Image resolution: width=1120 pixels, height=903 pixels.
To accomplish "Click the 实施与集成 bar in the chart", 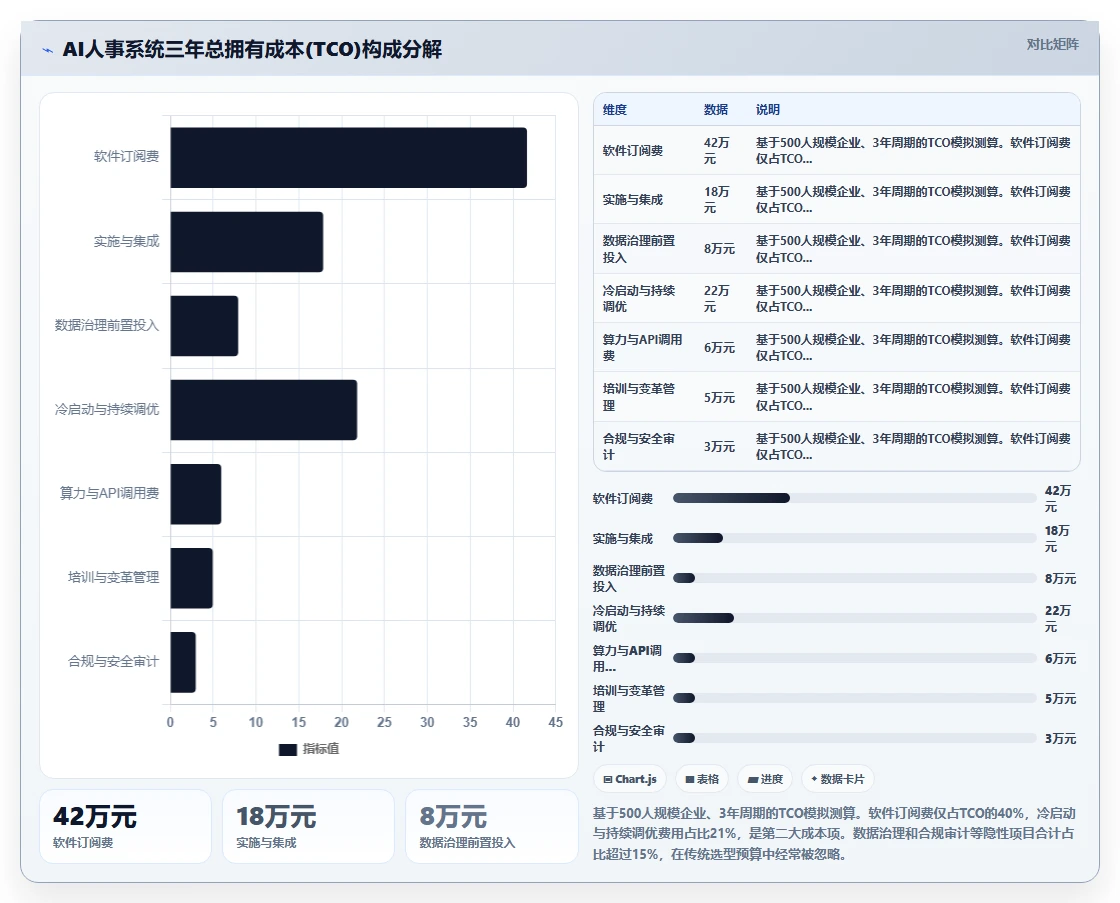I will click(x=246, y=241).
